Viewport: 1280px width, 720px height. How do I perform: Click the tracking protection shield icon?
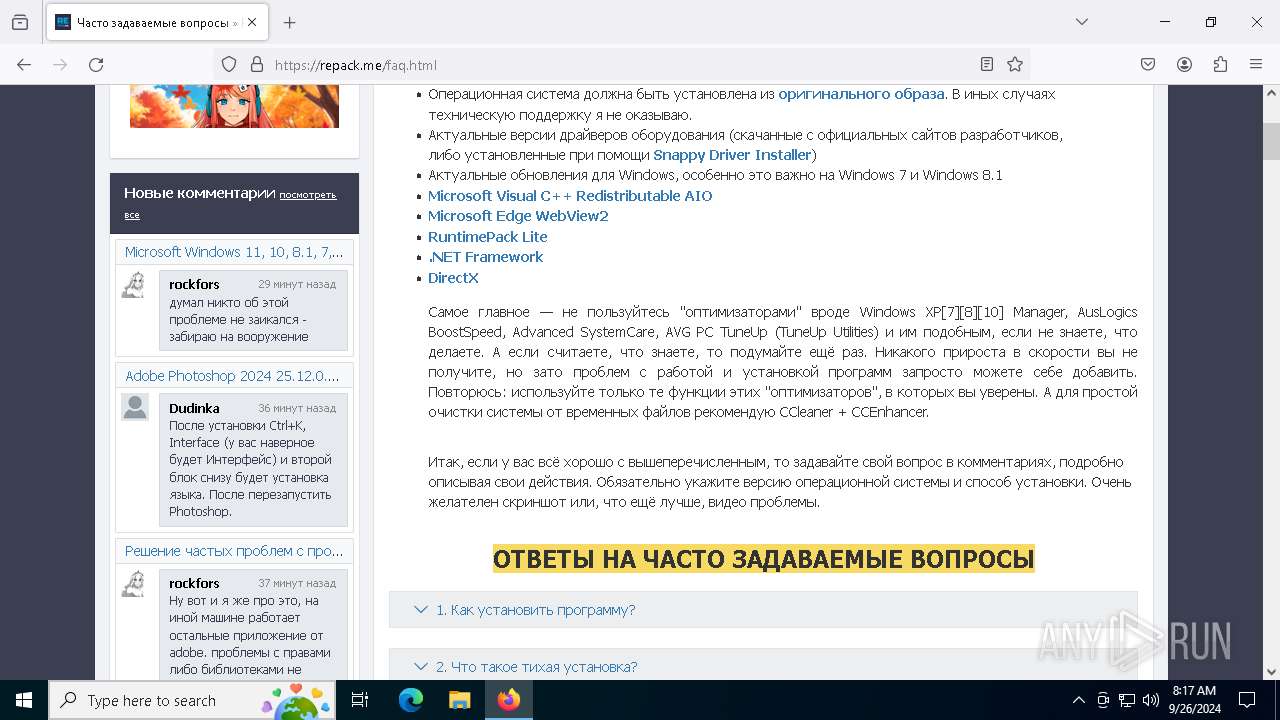229,64
